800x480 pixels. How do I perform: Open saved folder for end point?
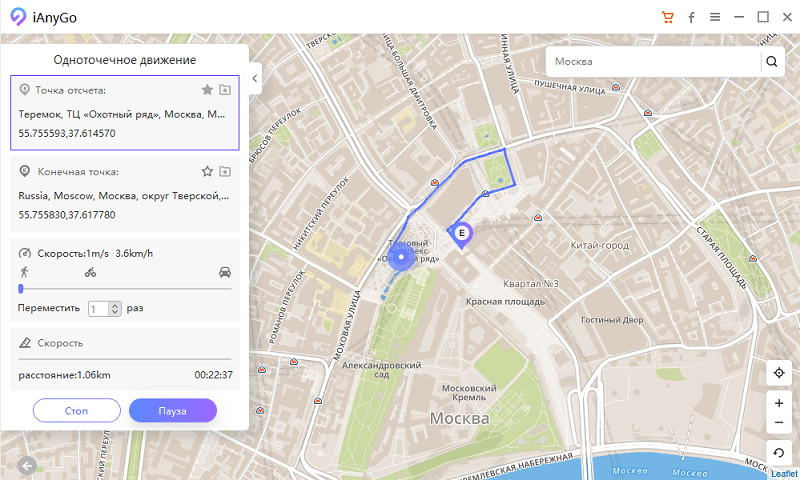click(x=225, y=171)
